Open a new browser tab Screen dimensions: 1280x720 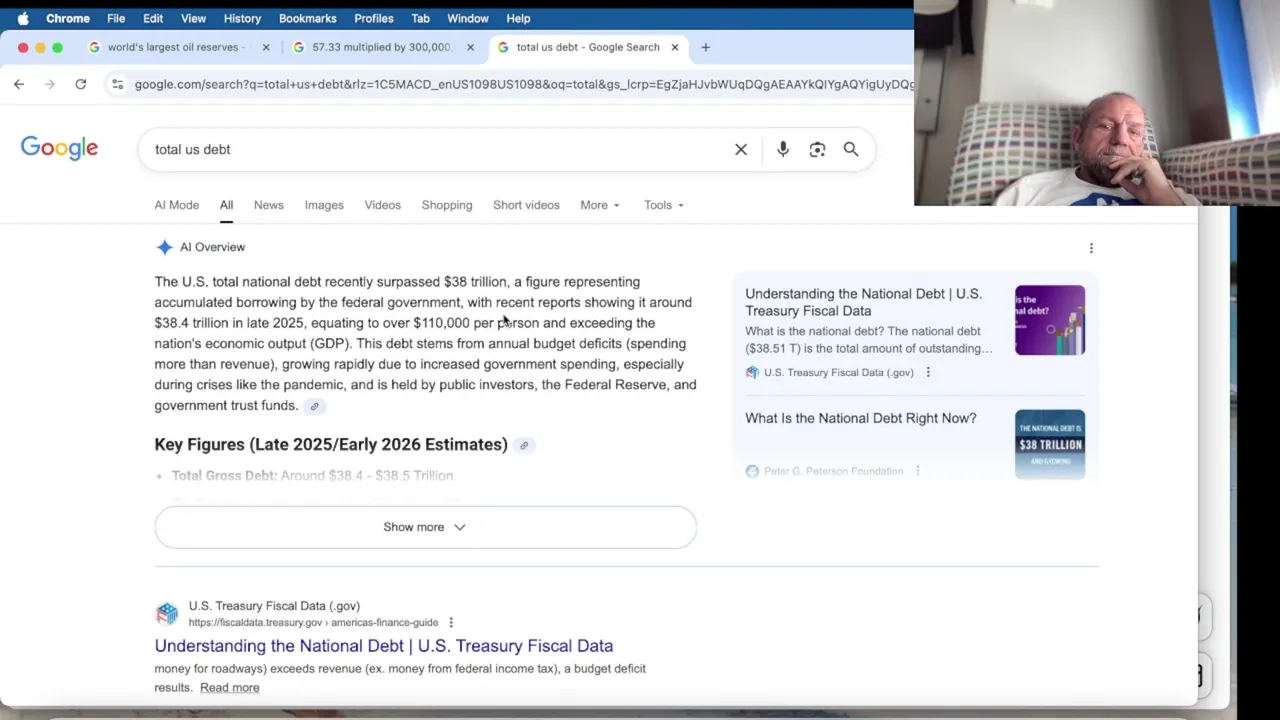pyautogui.click(x=705, y=47)
